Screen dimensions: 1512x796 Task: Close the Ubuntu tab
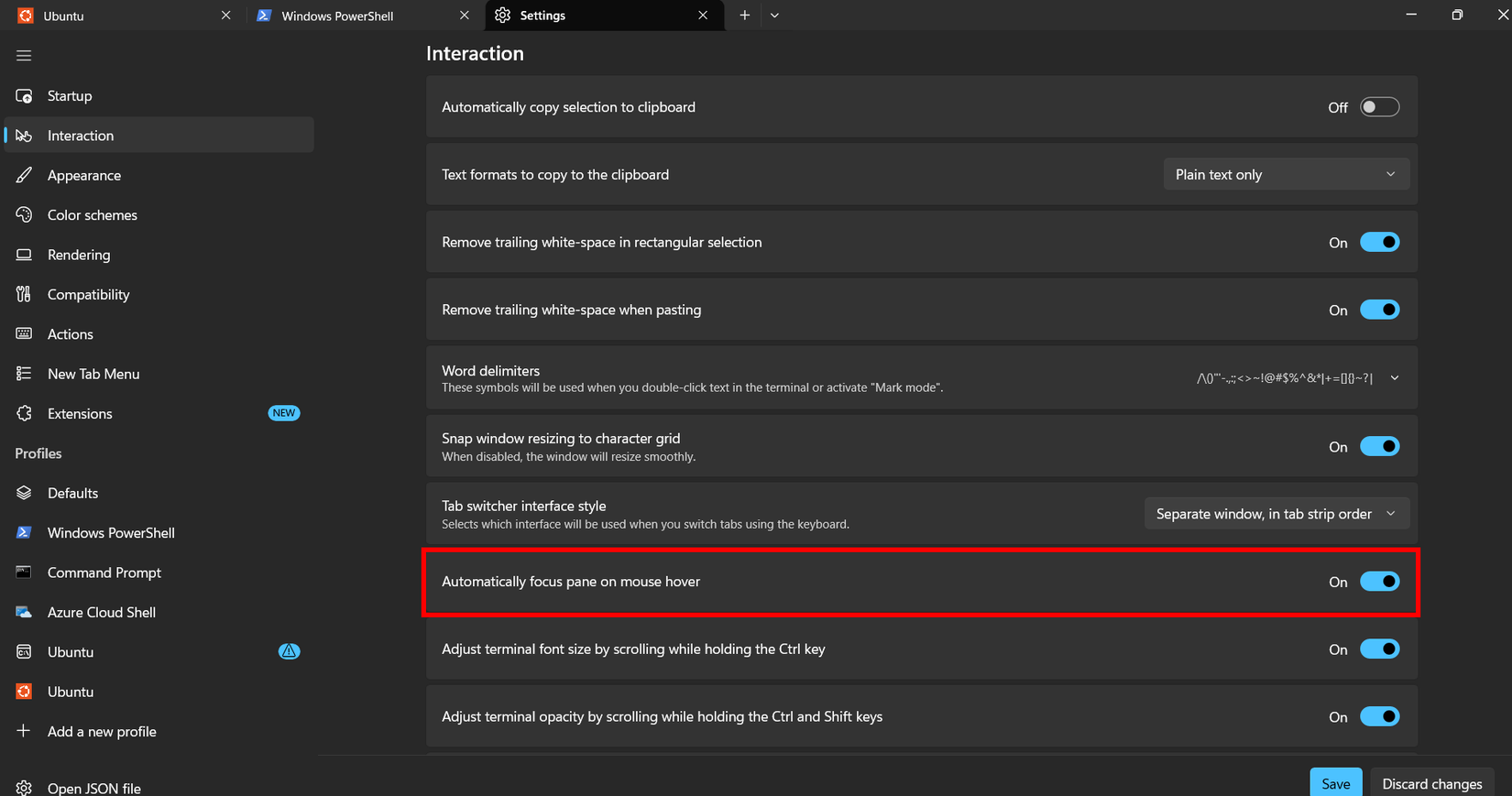[x=225, y=16]
